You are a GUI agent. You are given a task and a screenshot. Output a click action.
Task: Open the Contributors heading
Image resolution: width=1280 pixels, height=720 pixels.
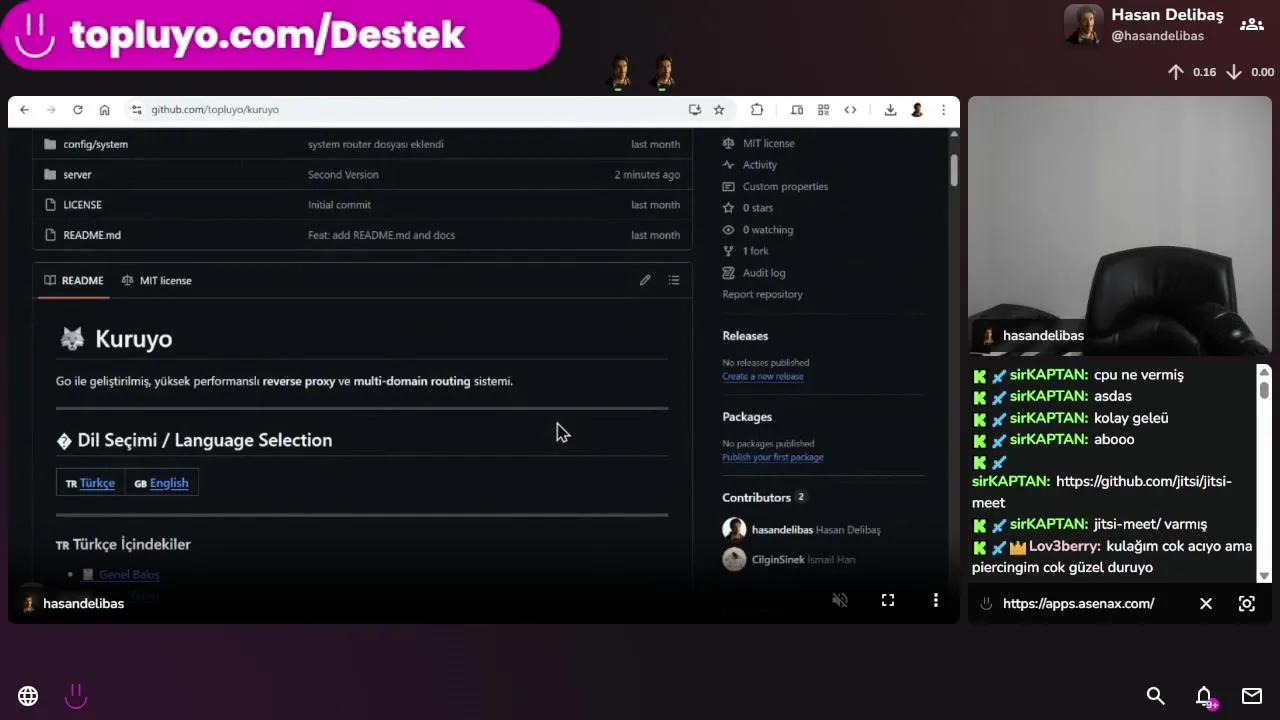click(x=756, y=497)
